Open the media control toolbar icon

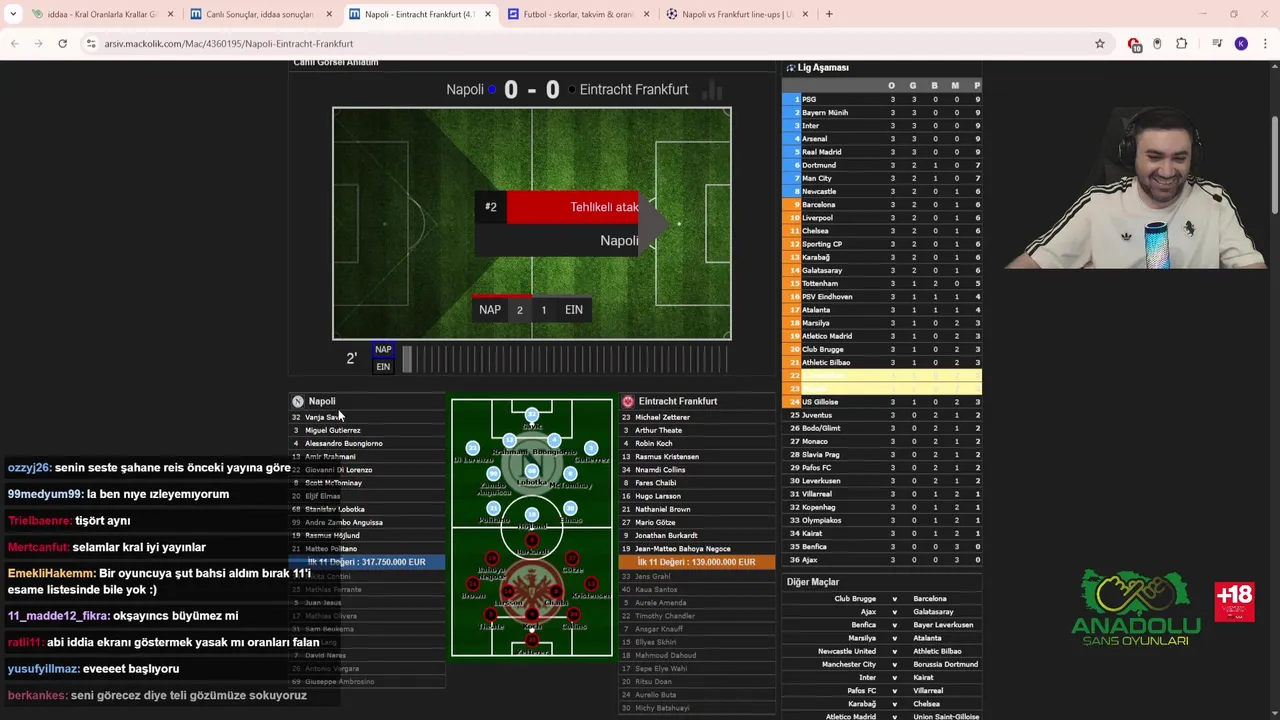pos(1217,44)
